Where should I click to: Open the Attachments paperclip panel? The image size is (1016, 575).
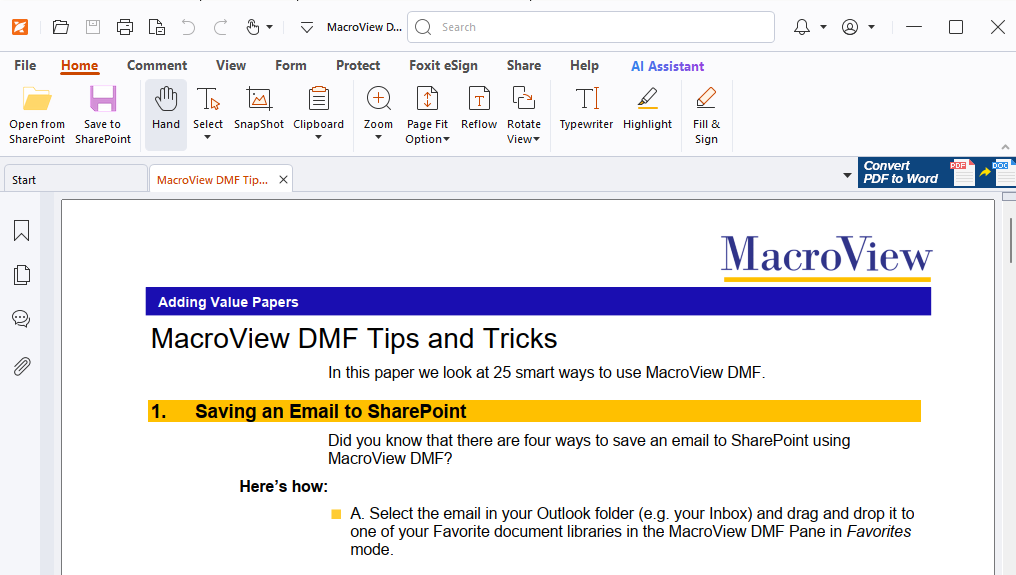[x=21, y=366]
